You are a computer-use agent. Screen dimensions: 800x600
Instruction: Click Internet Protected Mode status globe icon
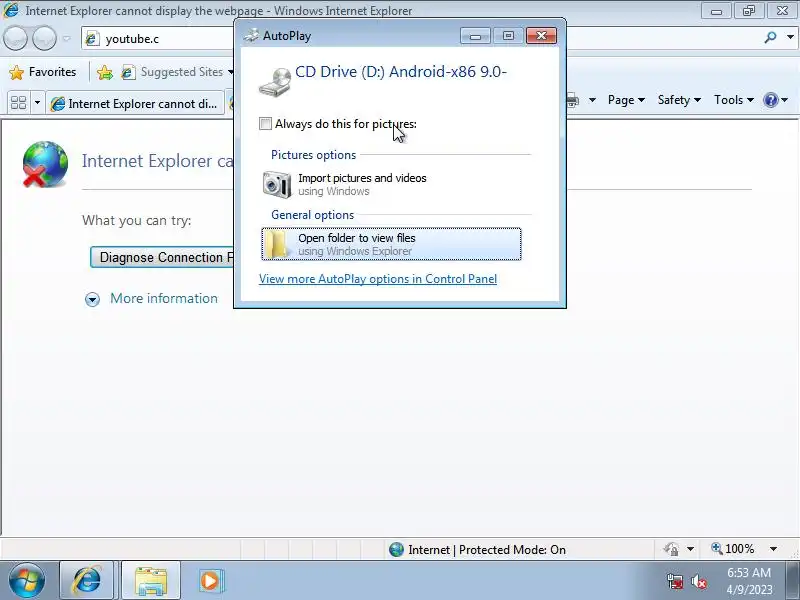pyautogui.click(x=396, y=549)
